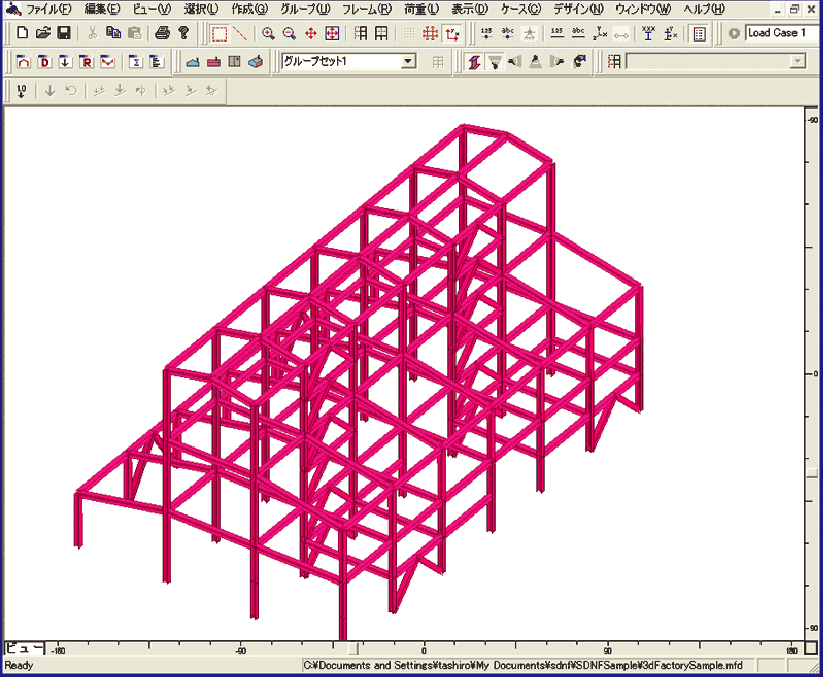Screen dimensions: 823x677
Task: Click the XXX section name label icon
Action: (x=649, y=34)
